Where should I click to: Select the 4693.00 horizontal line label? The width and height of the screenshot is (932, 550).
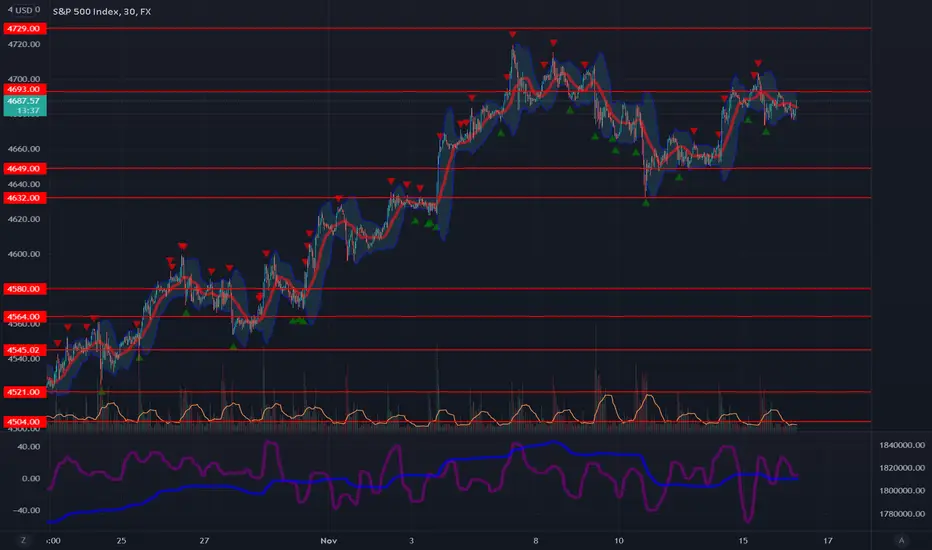24,89
